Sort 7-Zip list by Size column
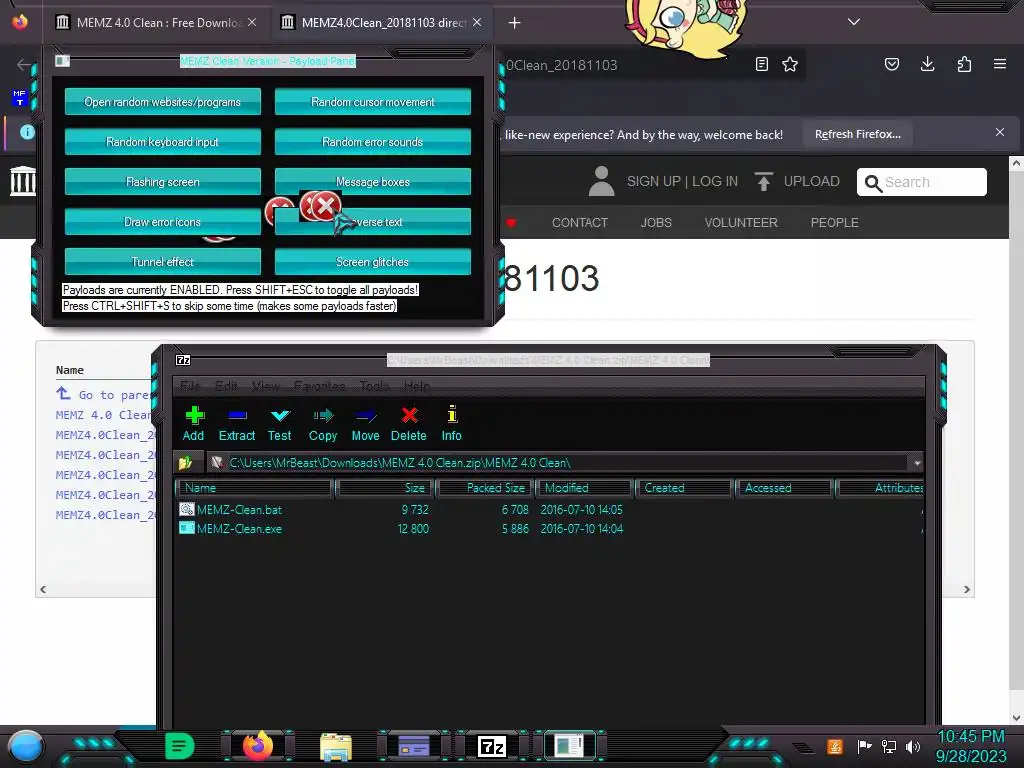The height and width of the screenshot is (768, 1024). pos(385,488)
